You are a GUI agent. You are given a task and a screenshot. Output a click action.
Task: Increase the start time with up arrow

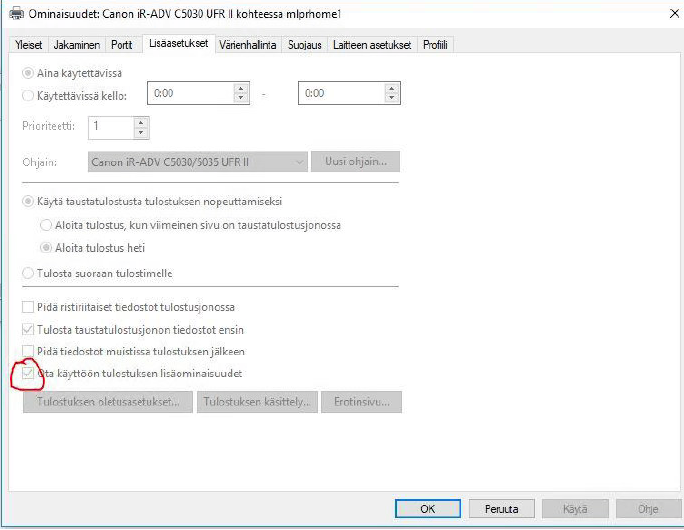coord(240,88)
